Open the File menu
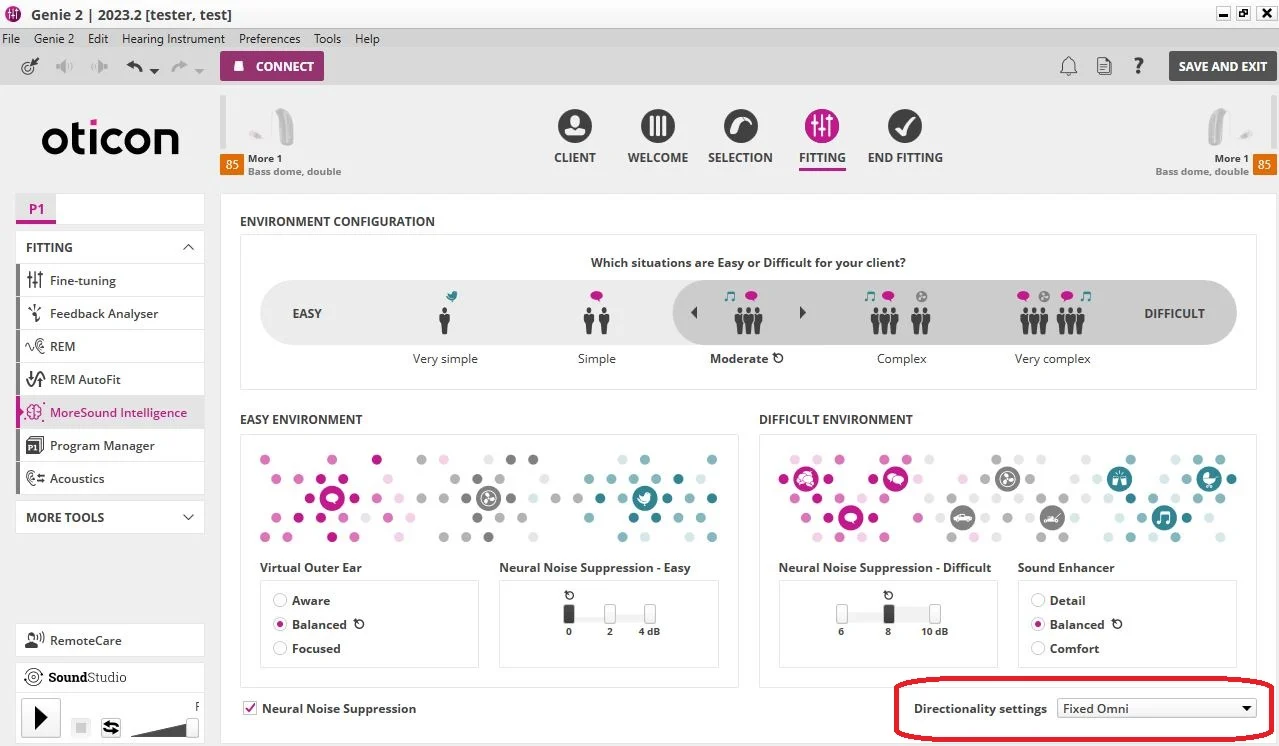Viewport: 1279px width, 746px height. pyautogui.click(x=11, y=39)
